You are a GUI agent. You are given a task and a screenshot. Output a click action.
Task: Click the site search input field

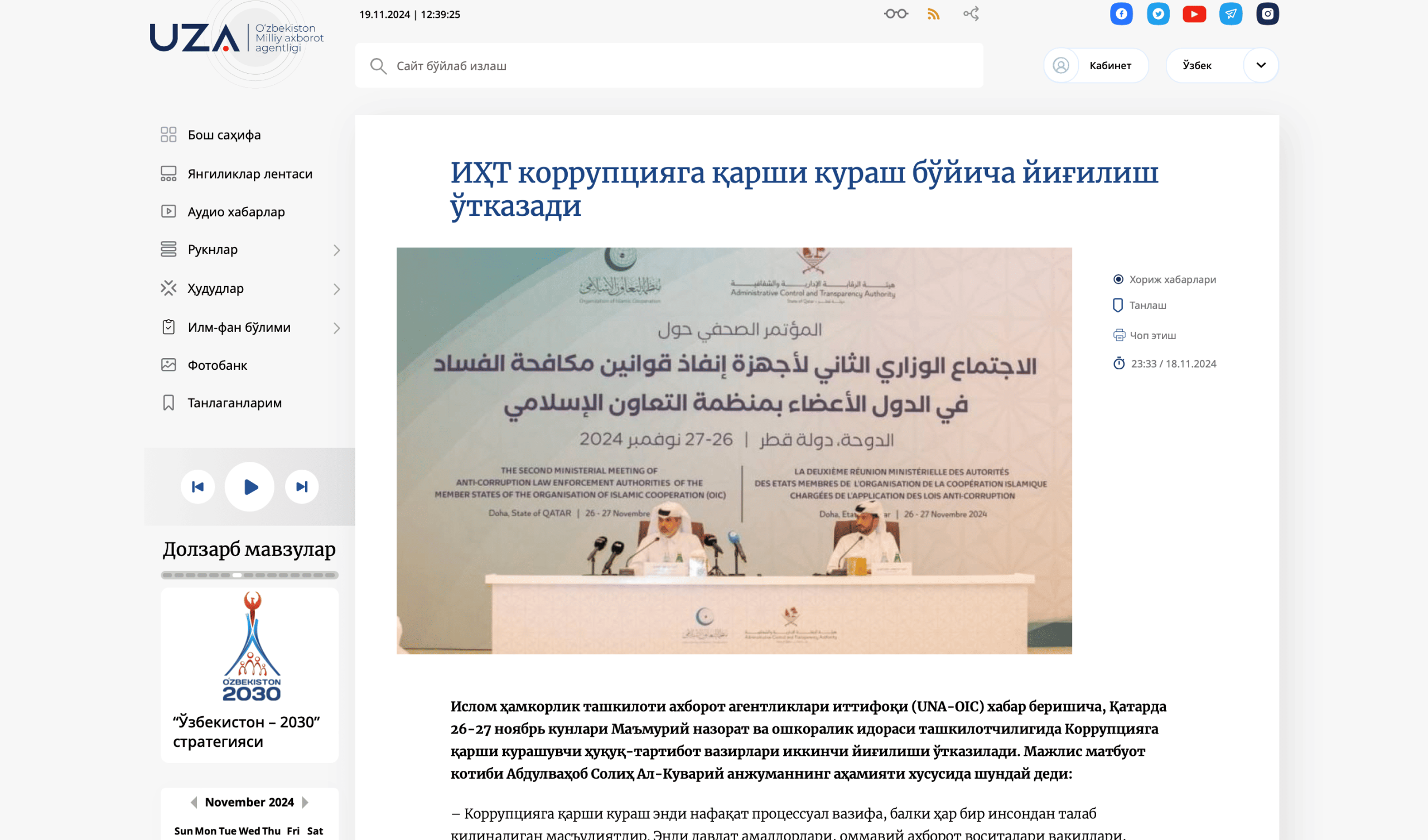669,66
